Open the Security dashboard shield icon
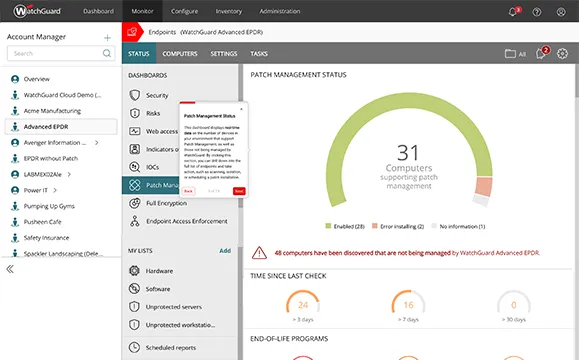This screenshot has width=579, height=360. [134, 95]
